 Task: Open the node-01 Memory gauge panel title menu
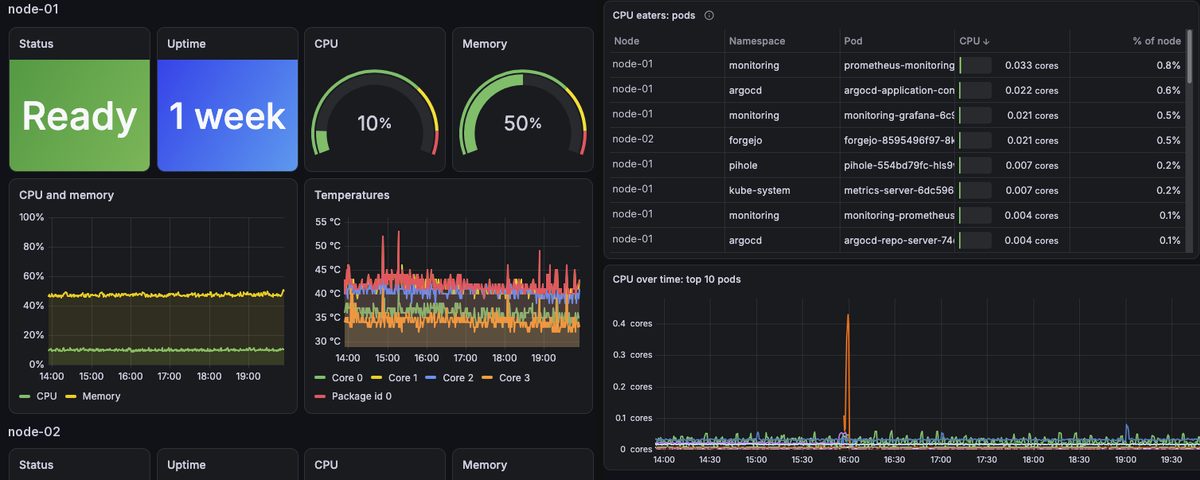485,44
